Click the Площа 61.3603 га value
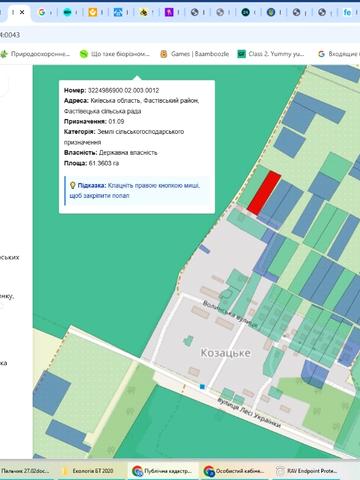Image resolution: width=360 pixels, height=480 pixels. click(104, 163)
